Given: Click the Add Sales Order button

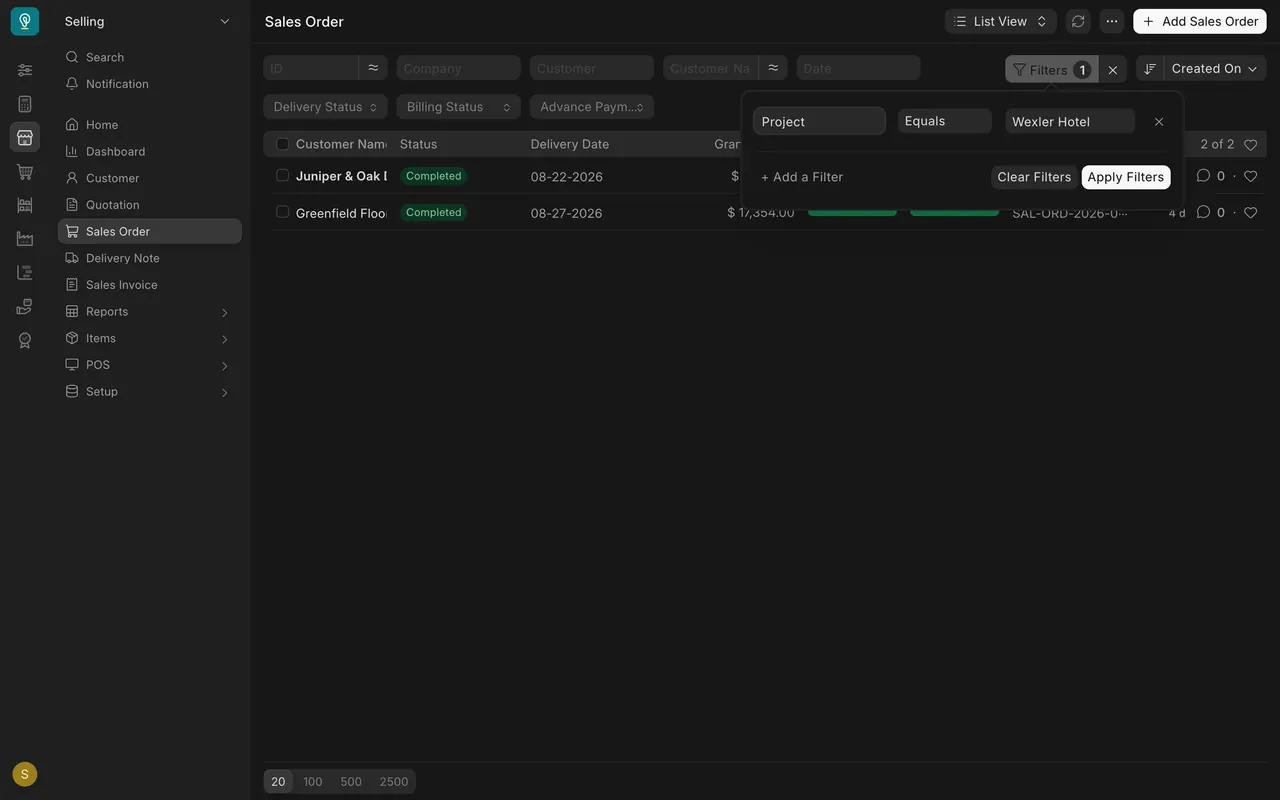Looking at the screenshot, I should tap(1200, 21).
